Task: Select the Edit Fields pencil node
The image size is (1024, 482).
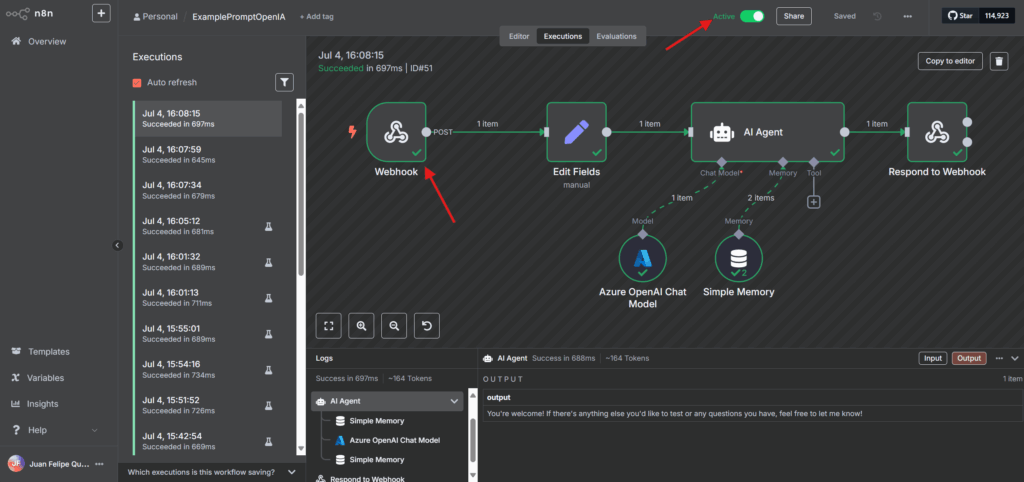Action: [x=577, y=131]
